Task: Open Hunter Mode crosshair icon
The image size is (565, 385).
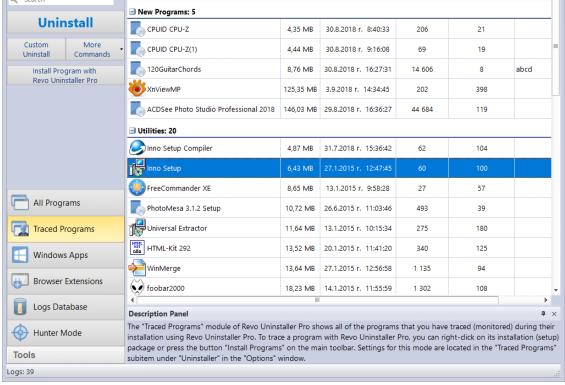Action: click(20, 333)
